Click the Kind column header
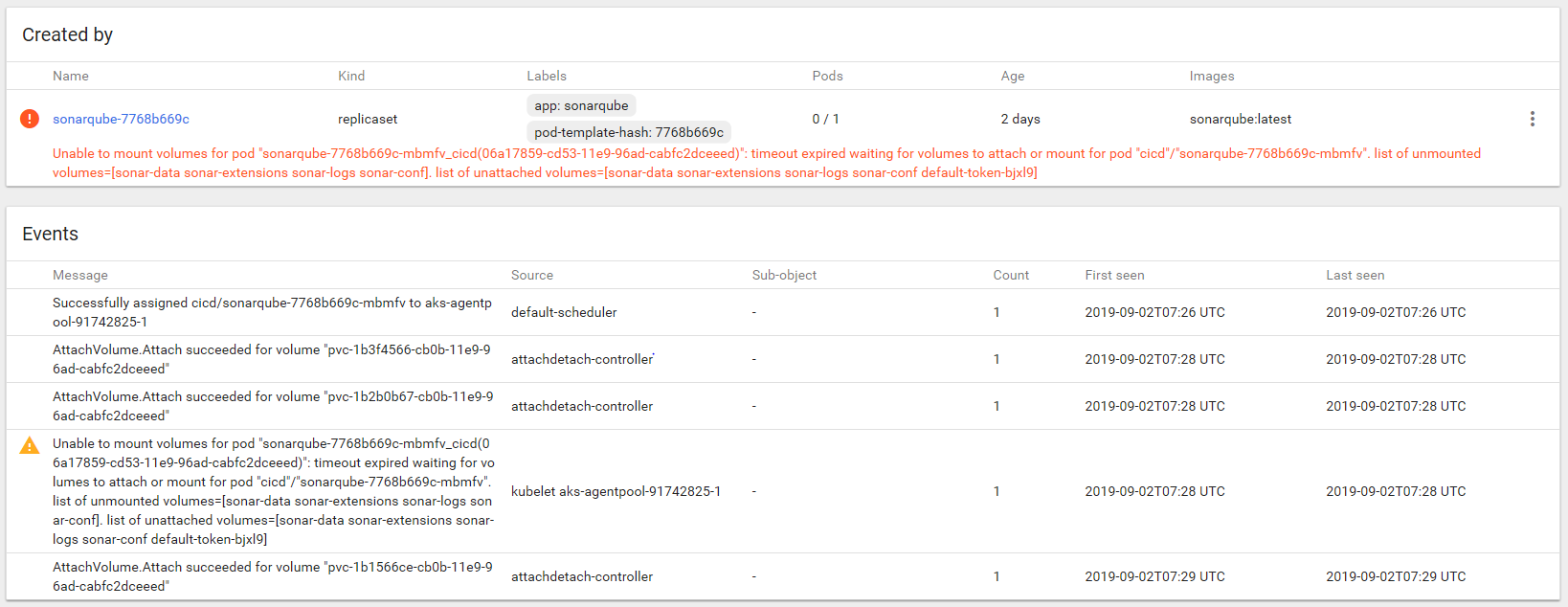This screenshot has width=1568, height=607. (351, 76)
